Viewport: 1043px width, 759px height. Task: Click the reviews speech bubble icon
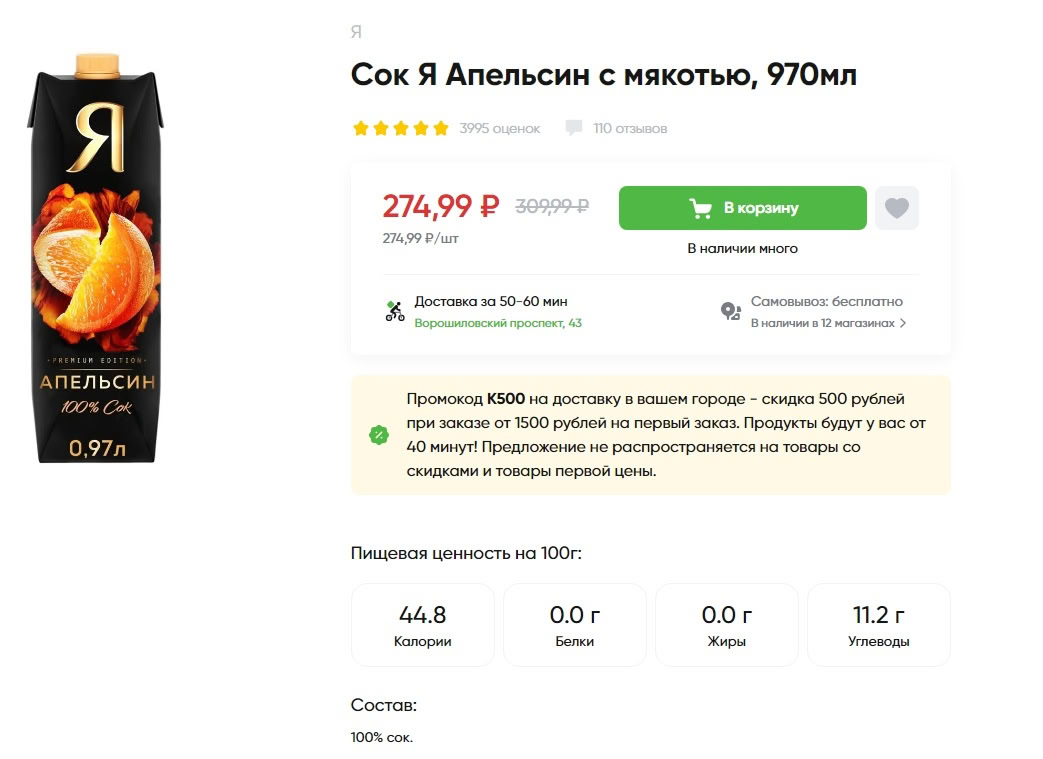pos(574,128)
